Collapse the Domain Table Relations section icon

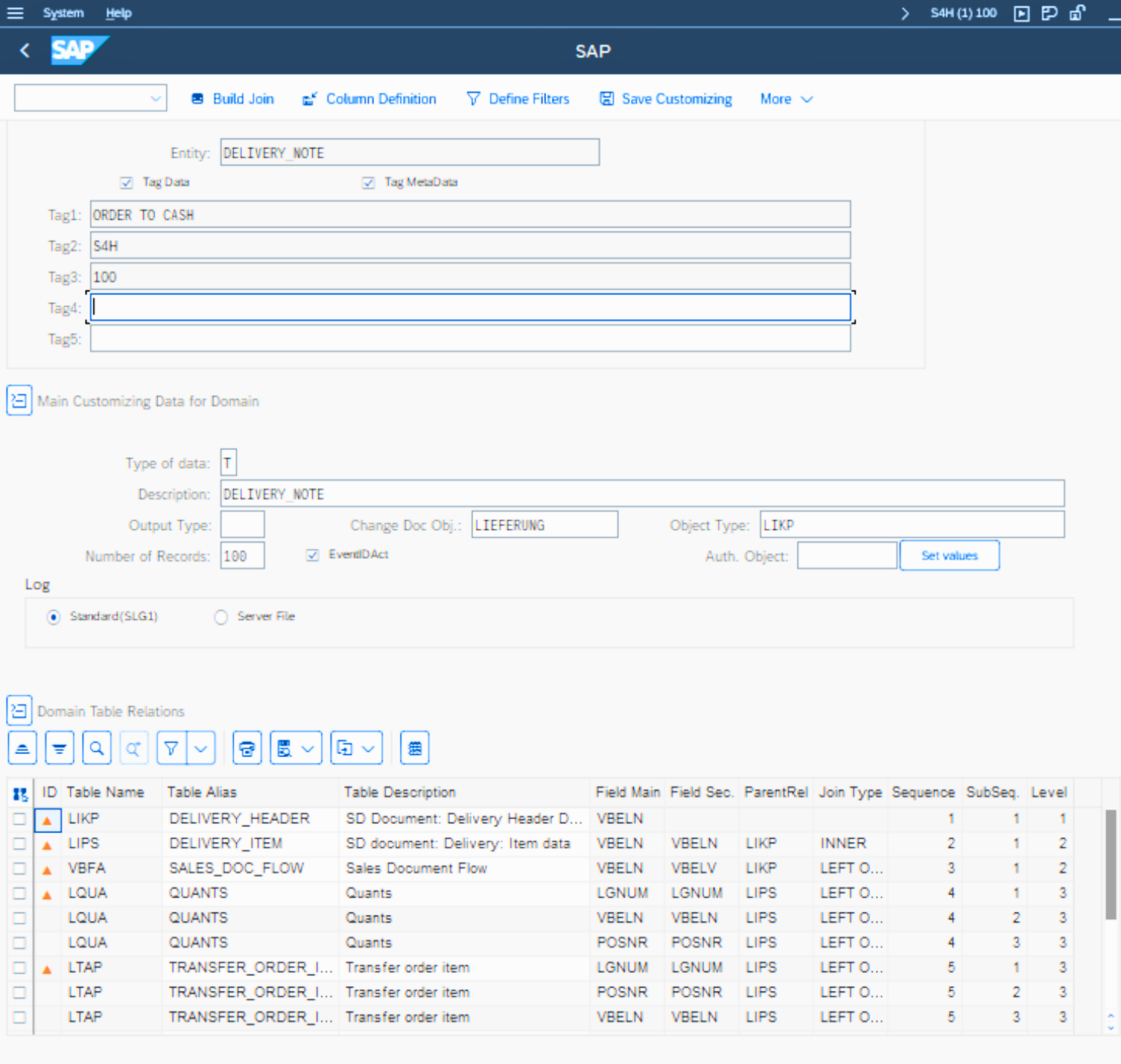19,711
